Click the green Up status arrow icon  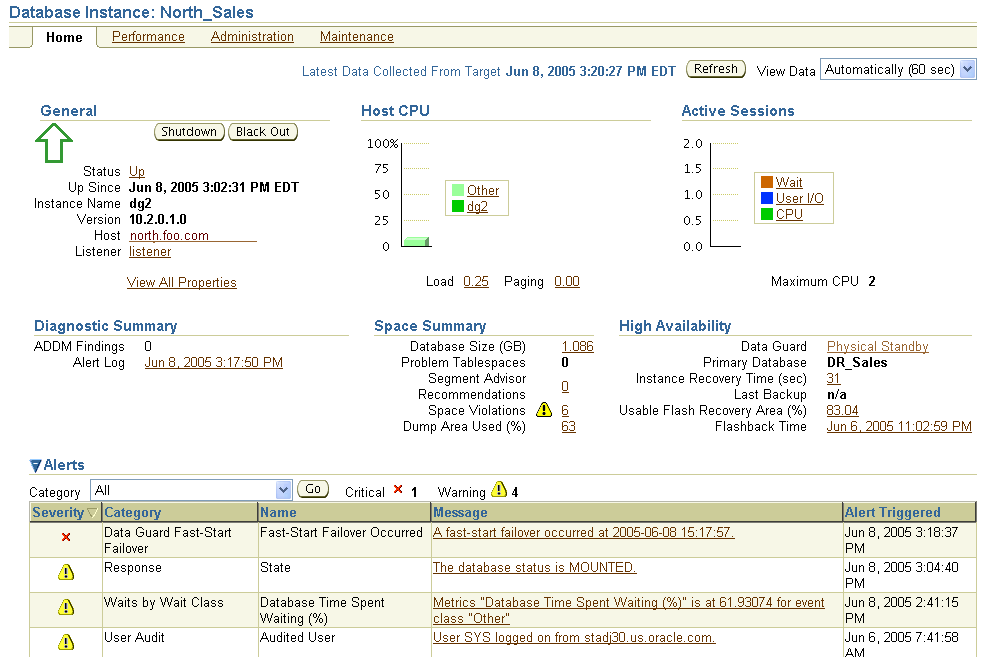[x=53, y=142]
